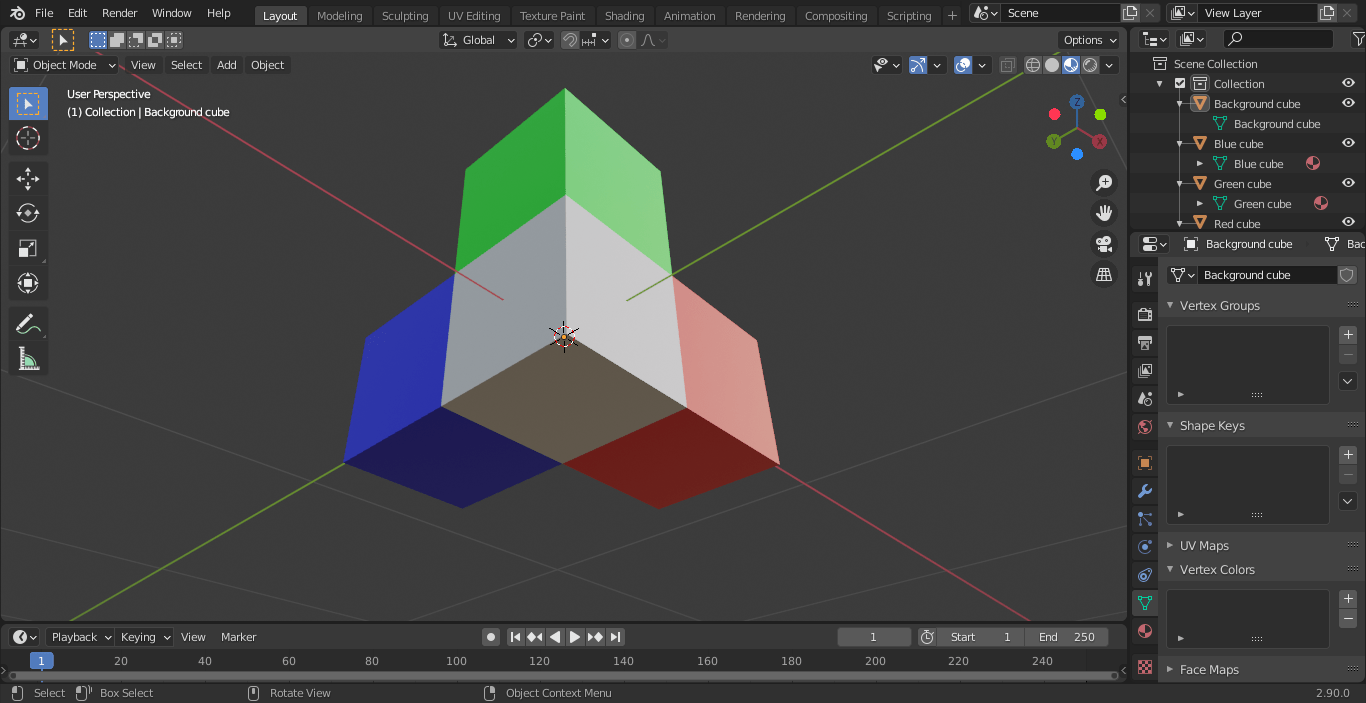Activate the Select Box tool in toolbar
1366x703 pixels.
click(28, 103)
